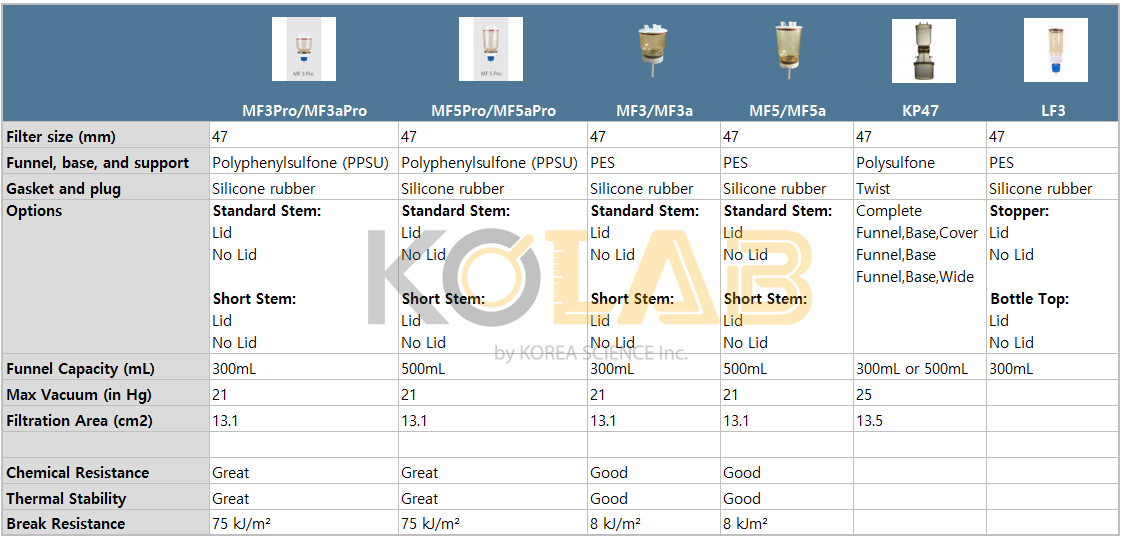Click the MF5Pro/MF5aPro column header
This screenshot has height=541, width=1122.
coord(493,111)
